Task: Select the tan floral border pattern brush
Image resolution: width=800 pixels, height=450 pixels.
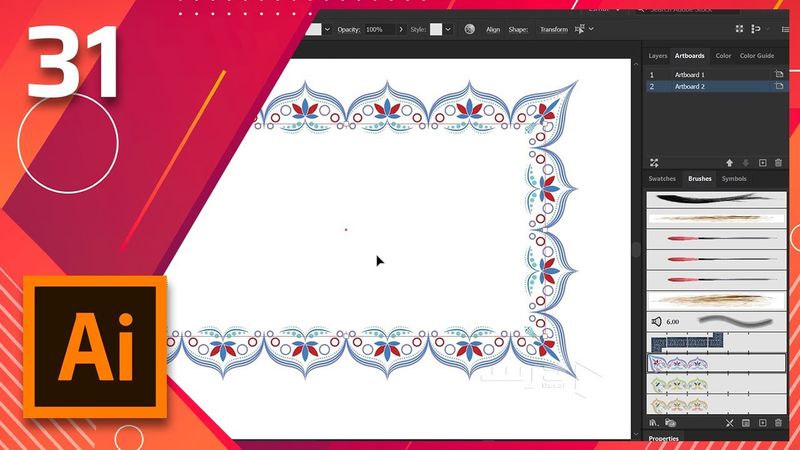Action: [716, 405]
